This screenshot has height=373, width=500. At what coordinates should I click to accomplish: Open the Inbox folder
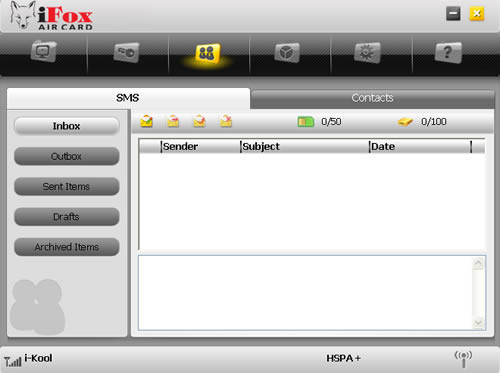point(67,126)
